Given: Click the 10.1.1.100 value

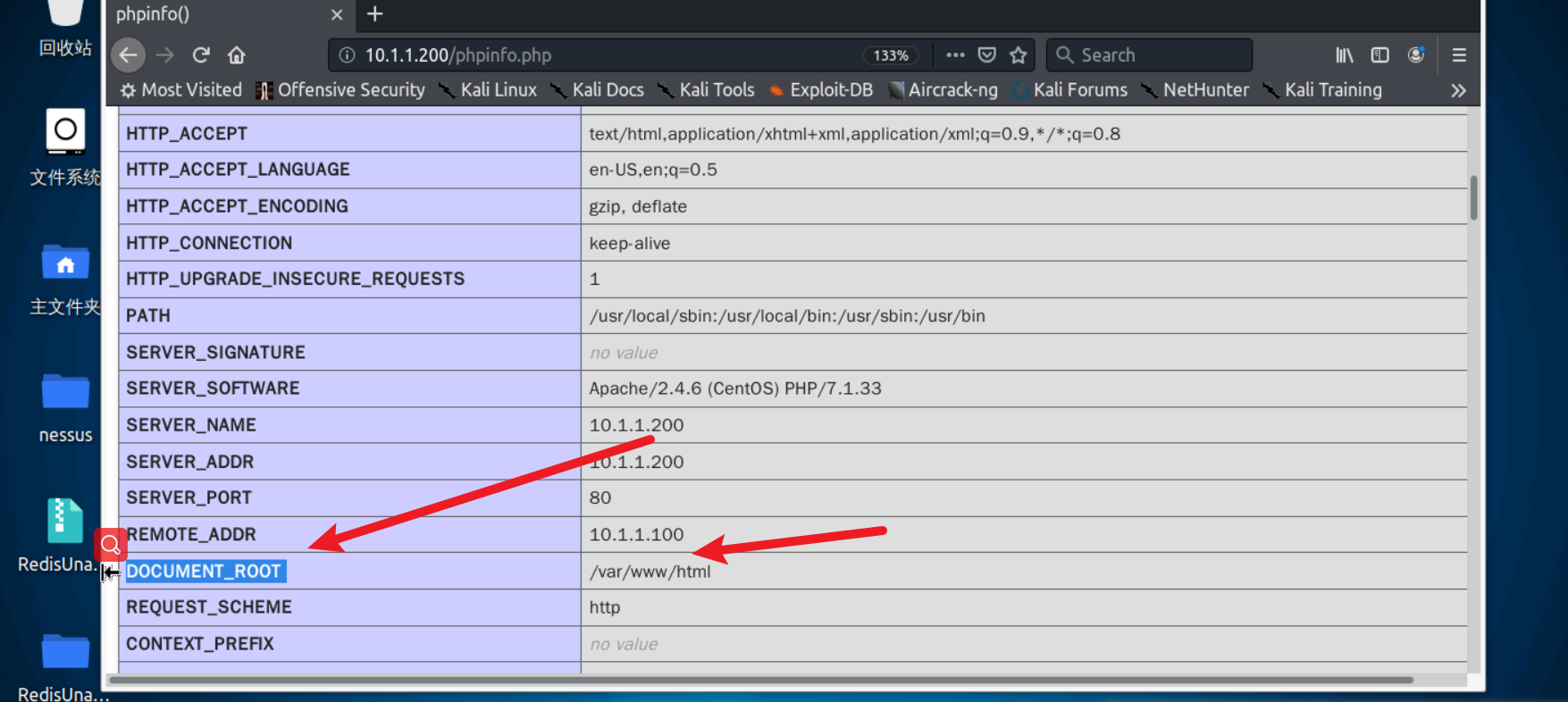Looking at the screenshot, I should [636, 535].
